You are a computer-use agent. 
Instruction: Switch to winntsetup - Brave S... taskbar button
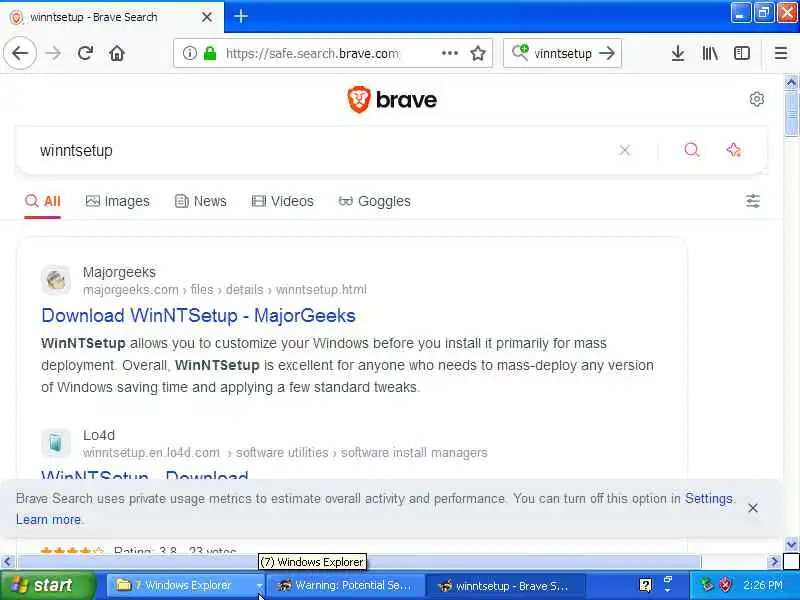click(x=504, y=585)
